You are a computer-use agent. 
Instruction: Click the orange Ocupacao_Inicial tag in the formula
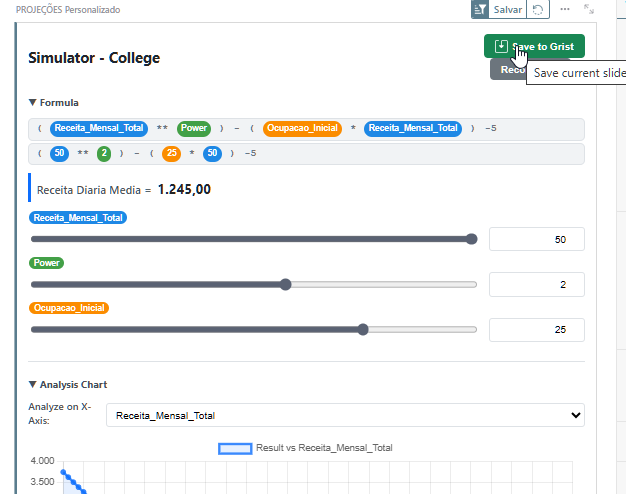pyautogui.click(x=304, y=128)
